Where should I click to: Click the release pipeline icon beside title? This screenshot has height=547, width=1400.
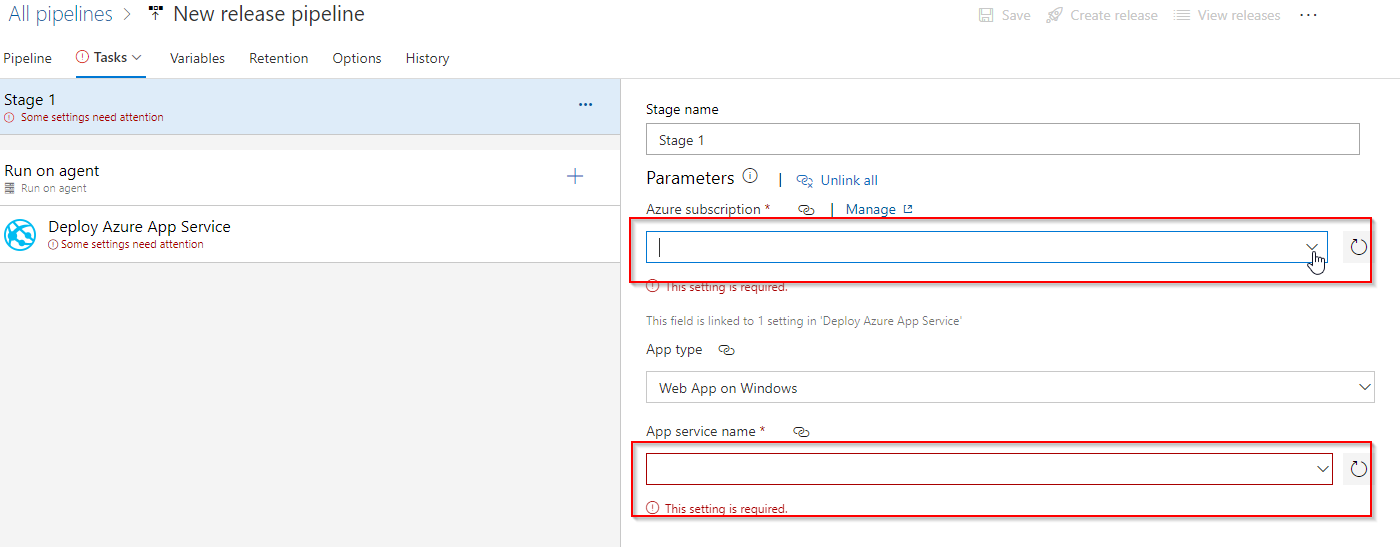(x=155, y=14)
